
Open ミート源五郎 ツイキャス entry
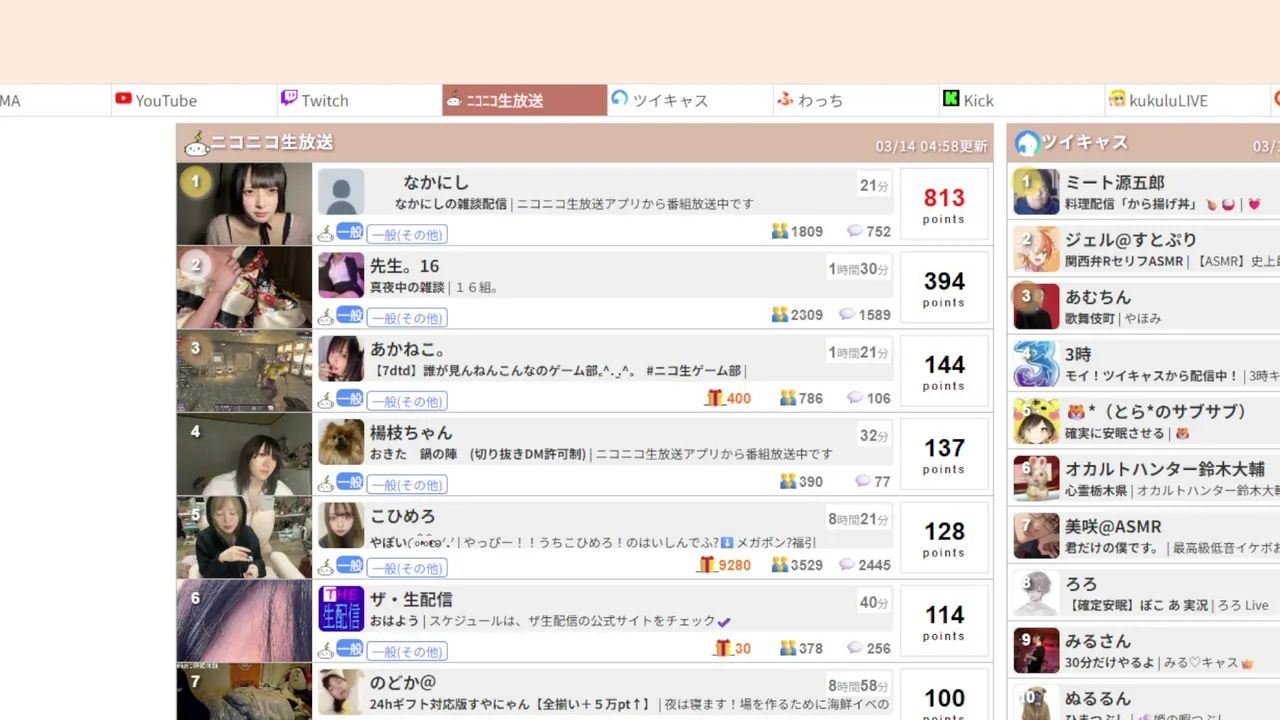coord(1144,192)
